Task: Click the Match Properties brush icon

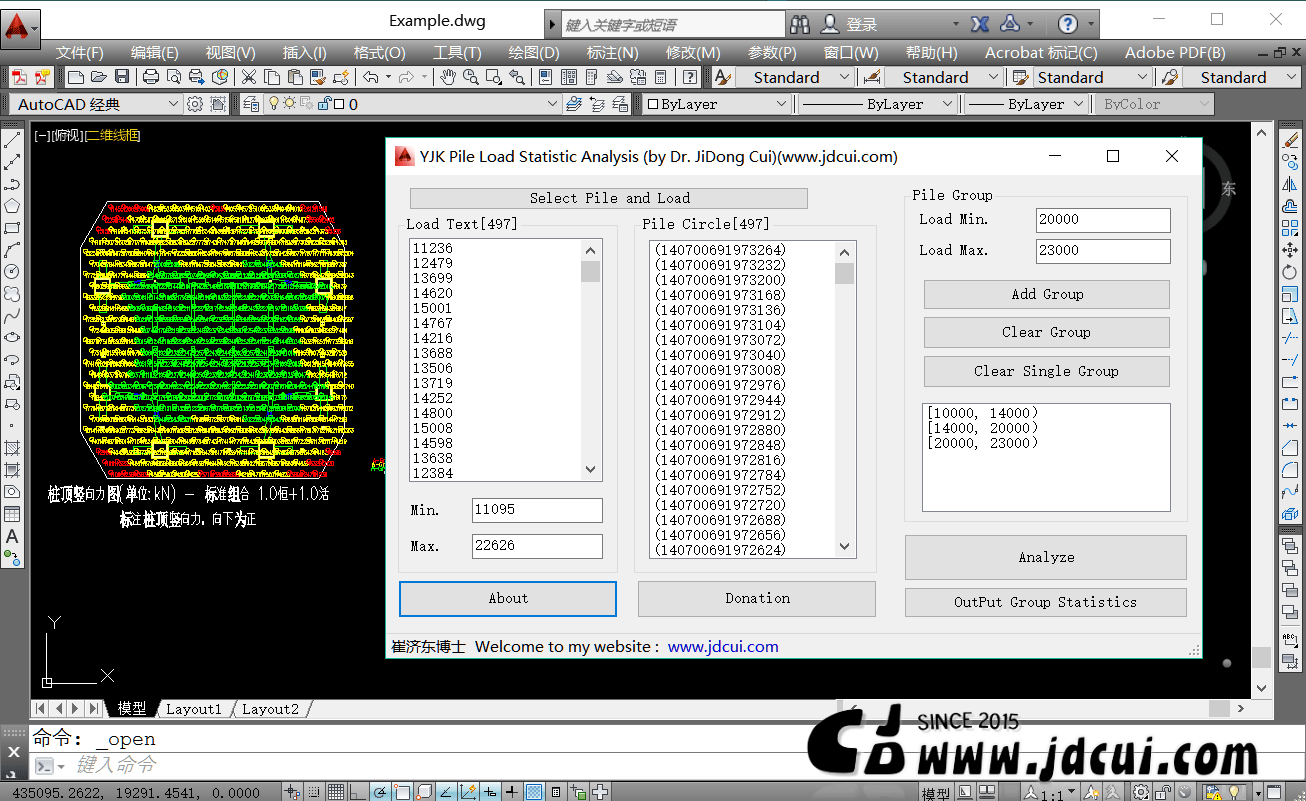Action: pyautogui.click(x=318, y=77)
